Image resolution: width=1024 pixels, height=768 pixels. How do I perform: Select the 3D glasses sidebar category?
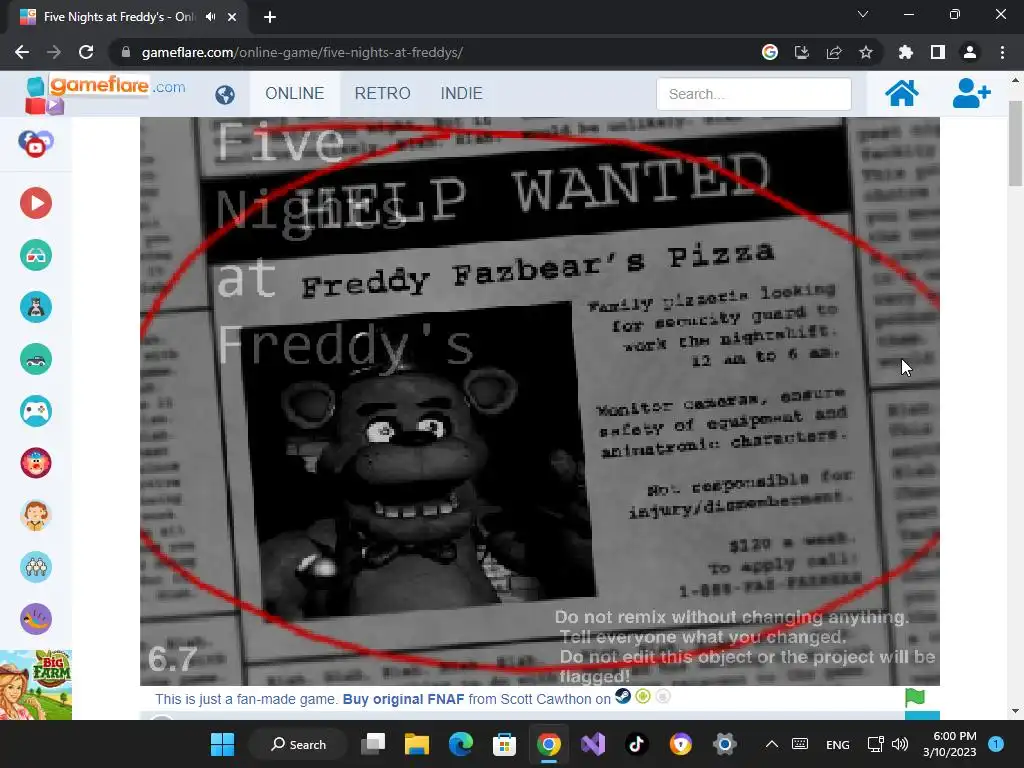coord(36,255)
